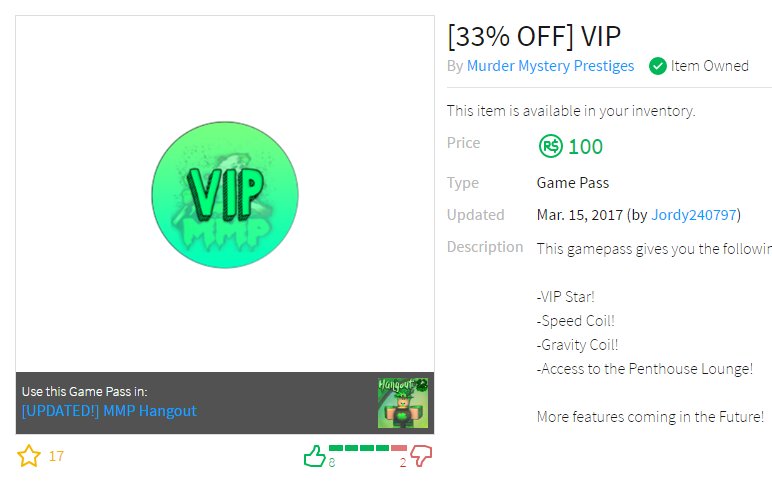Click the thumbs up like icon
The width and height of the screenshot is (772, 490).
pos(315,456)
